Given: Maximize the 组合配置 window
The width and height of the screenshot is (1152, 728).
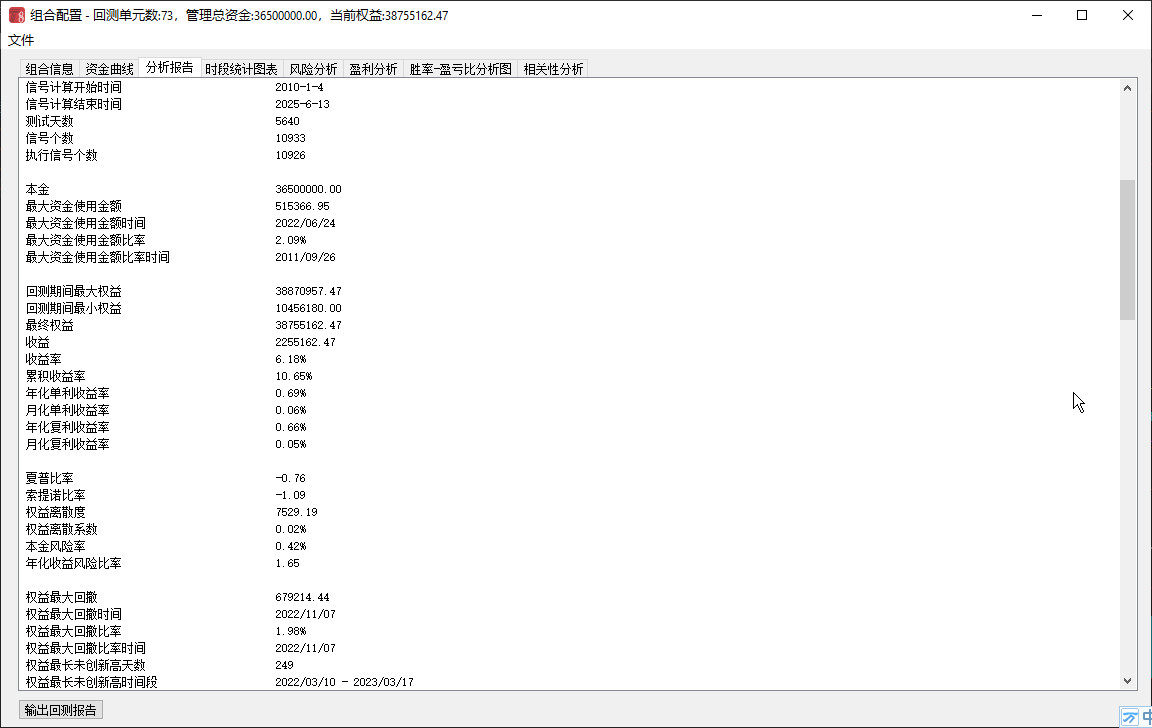Looking at the screenshot, I should coord(1082,16).
